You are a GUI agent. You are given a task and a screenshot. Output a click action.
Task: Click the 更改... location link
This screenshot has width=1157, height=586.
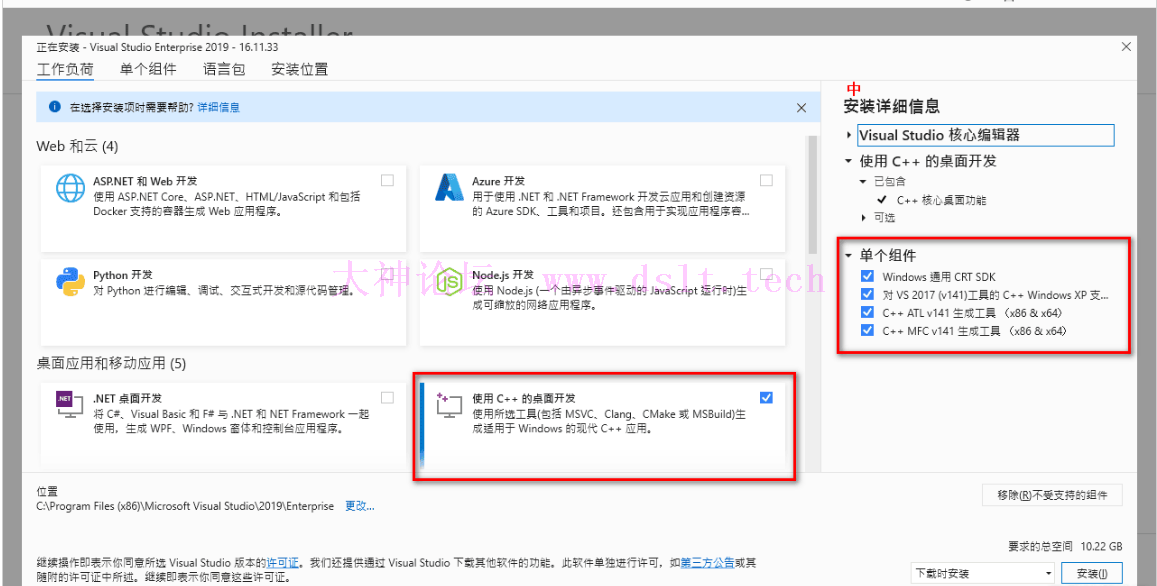coord(360,506)
